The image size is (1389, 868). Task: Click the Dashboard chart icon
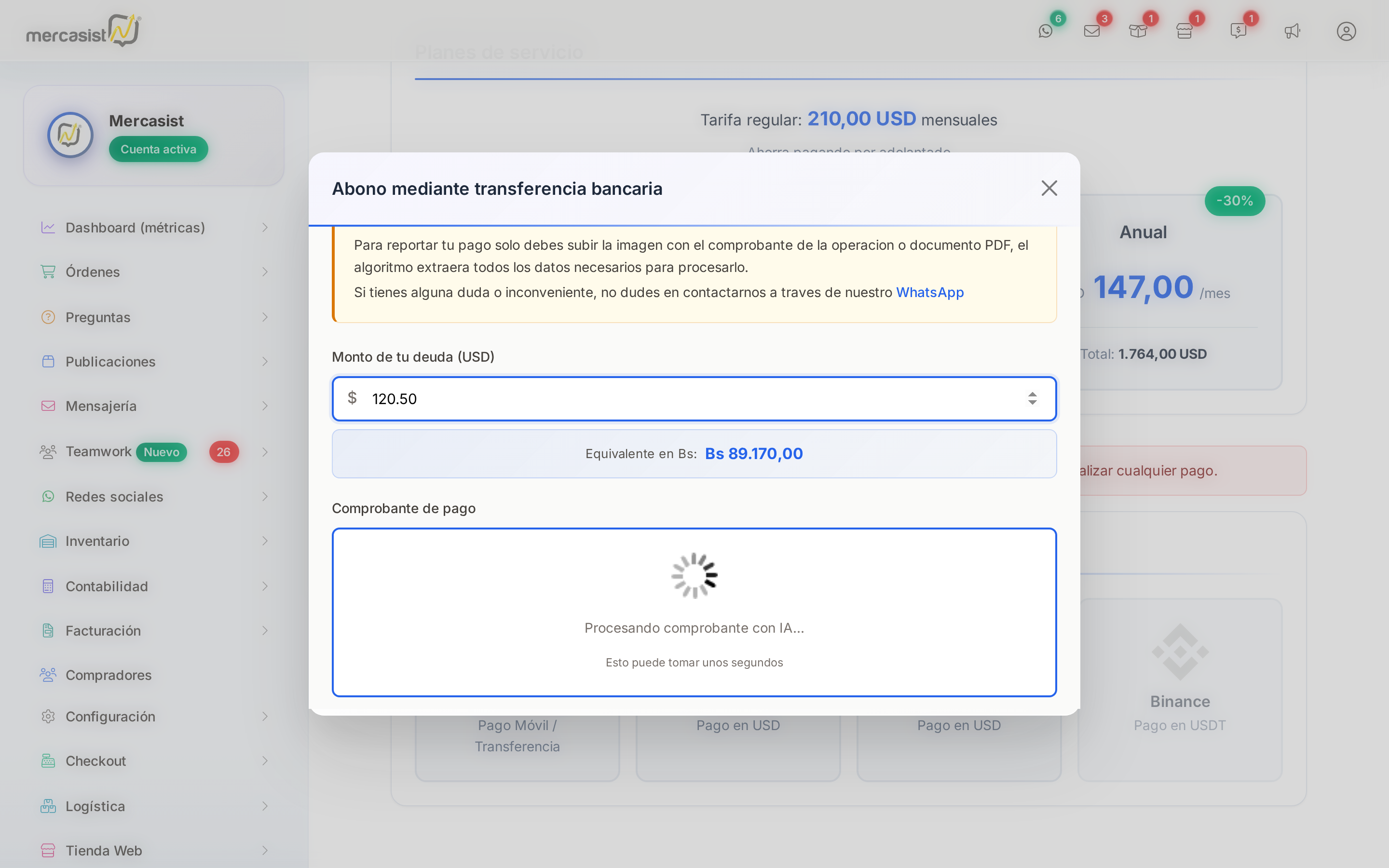tap(48, 227)
